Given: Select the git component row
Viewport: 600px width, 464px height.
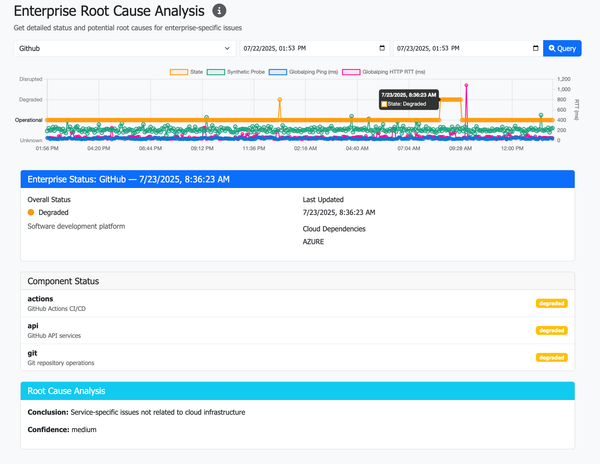Looking at the screenshot, I should pos(297,358).
